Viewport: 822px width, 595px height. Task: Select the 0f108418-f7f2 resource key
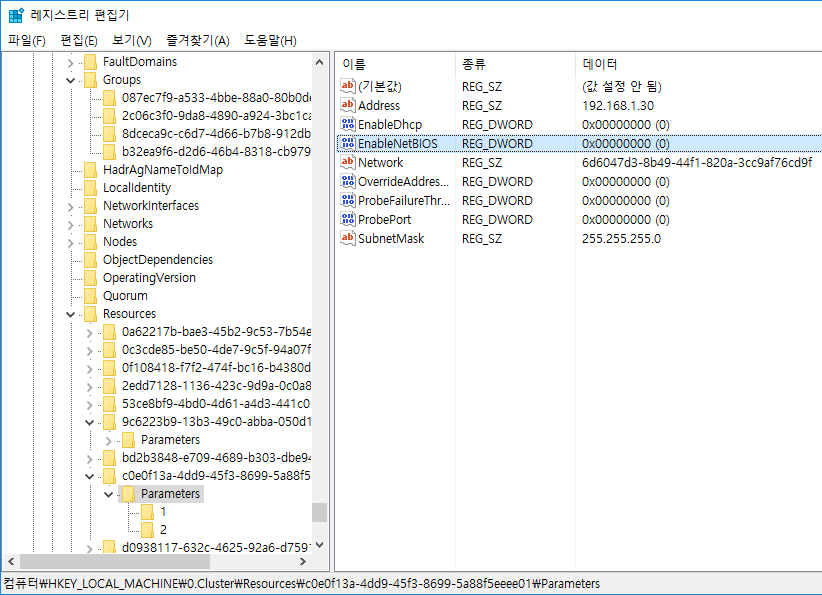[x=216, y=367]
